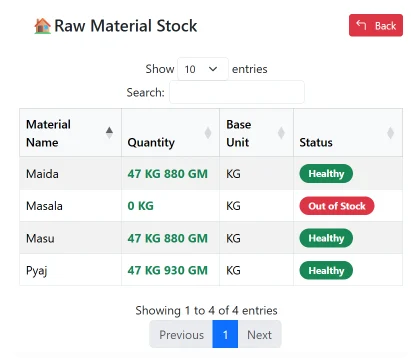Click the Out of Stock status badge
Viewport: 417px width, 360px height.
(337, 206)
